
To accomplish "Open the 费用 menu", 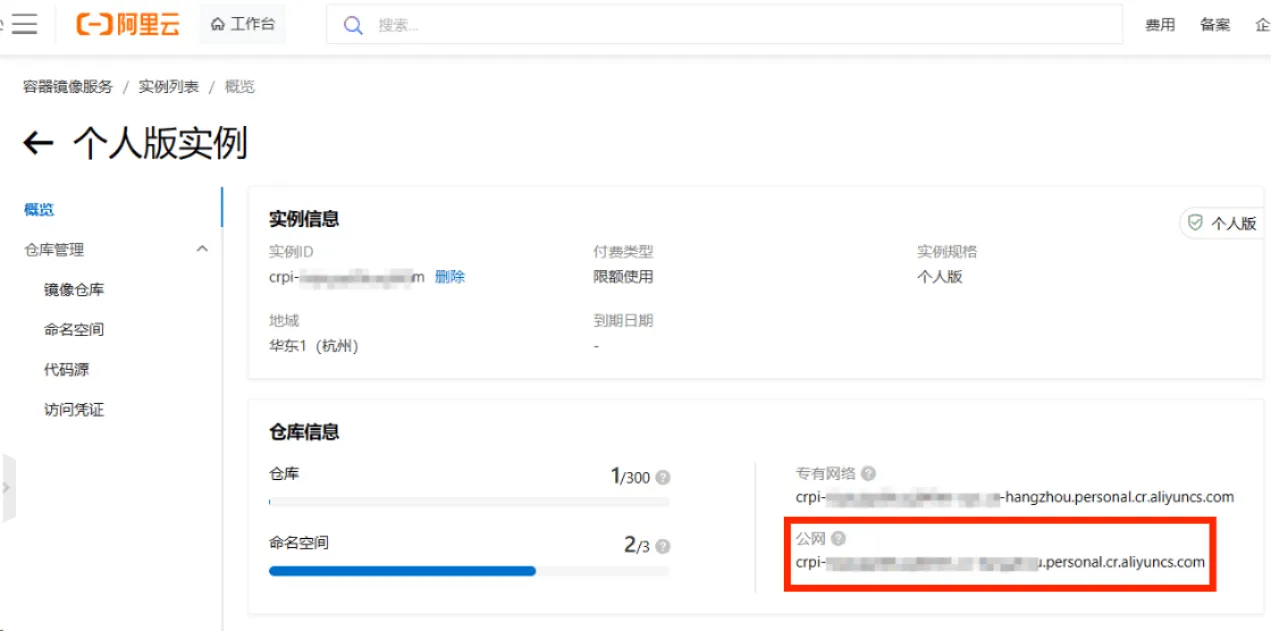I will coord(1160,25).
